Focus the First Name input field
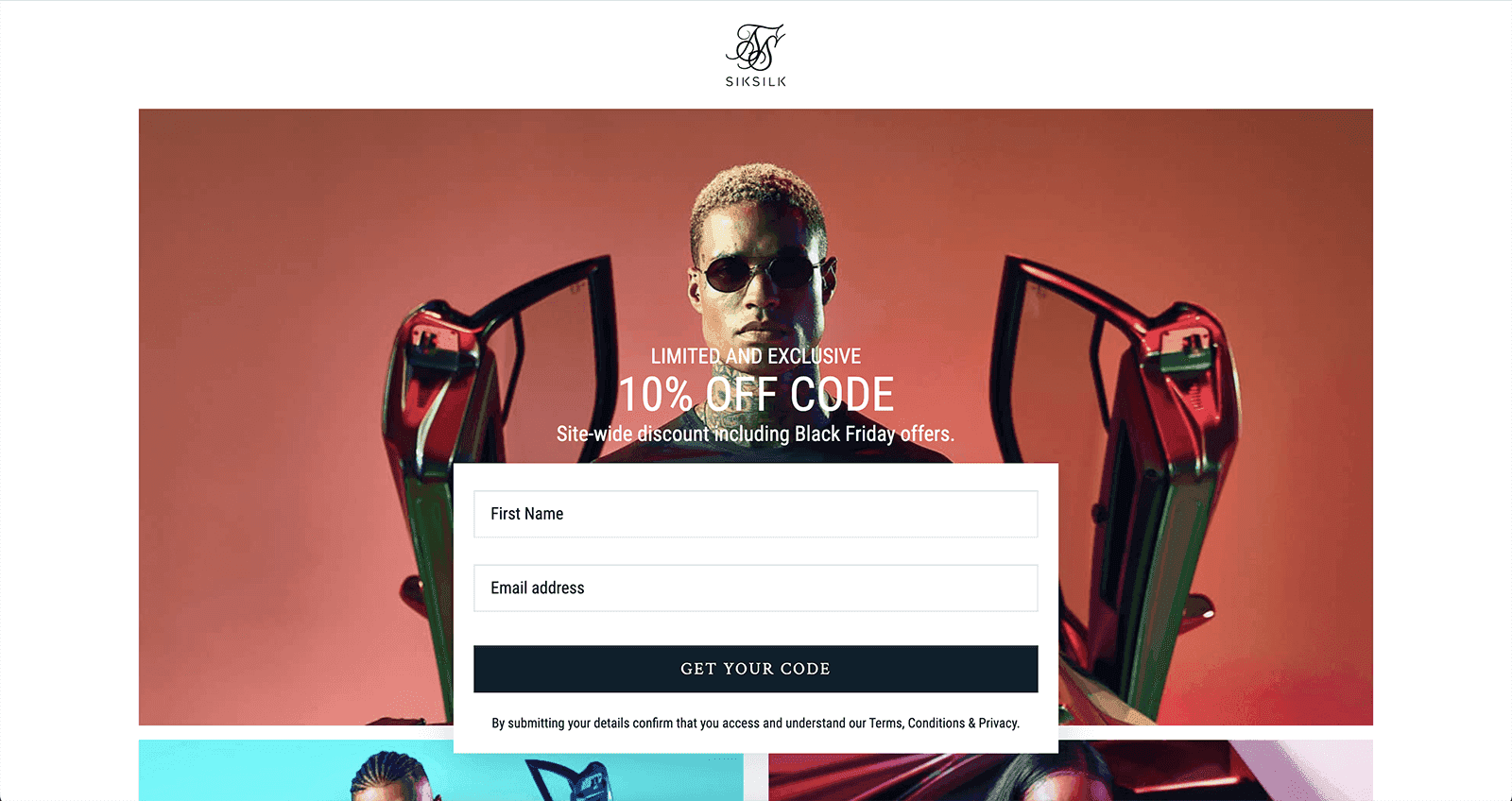 [756, 514]
